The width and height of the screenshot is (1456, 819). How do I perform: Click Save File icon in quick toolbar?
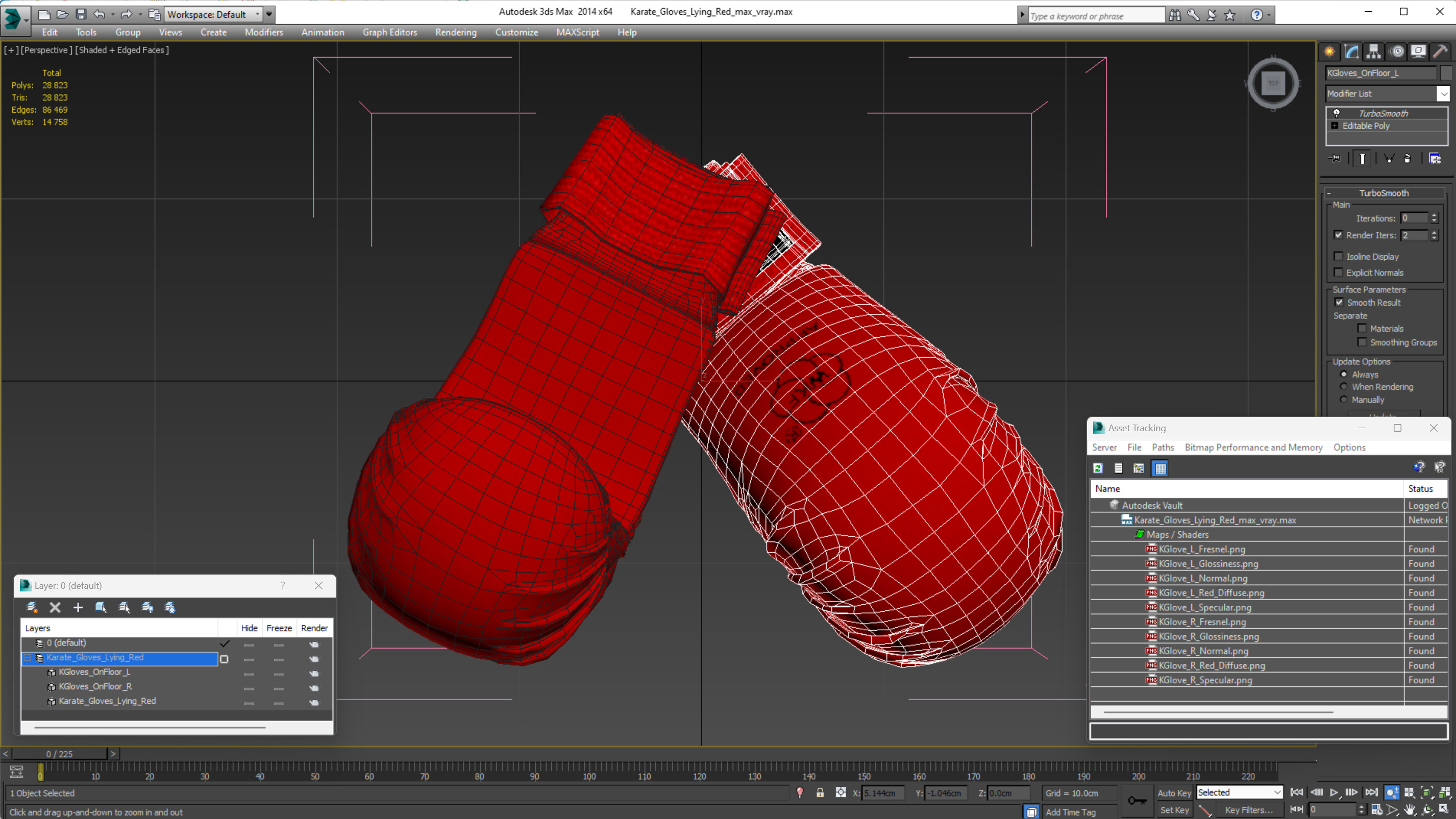81,14
